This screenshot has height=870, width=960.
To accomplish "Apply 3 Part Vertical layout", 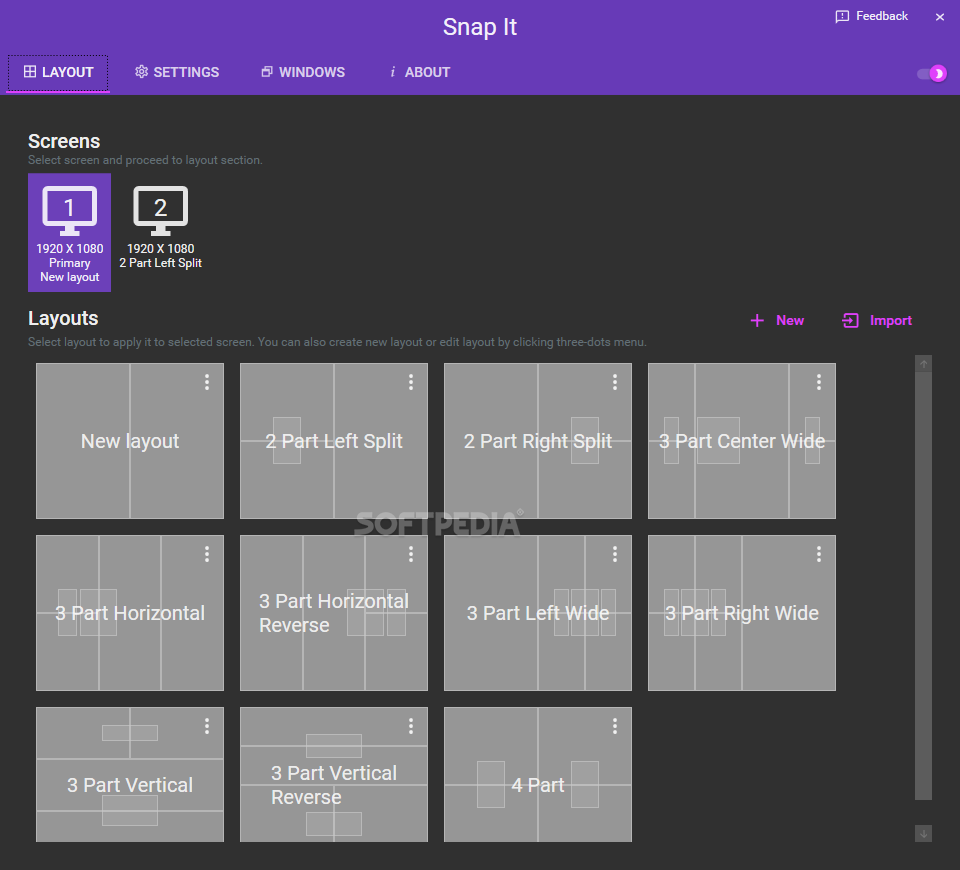I will [130, 774].
